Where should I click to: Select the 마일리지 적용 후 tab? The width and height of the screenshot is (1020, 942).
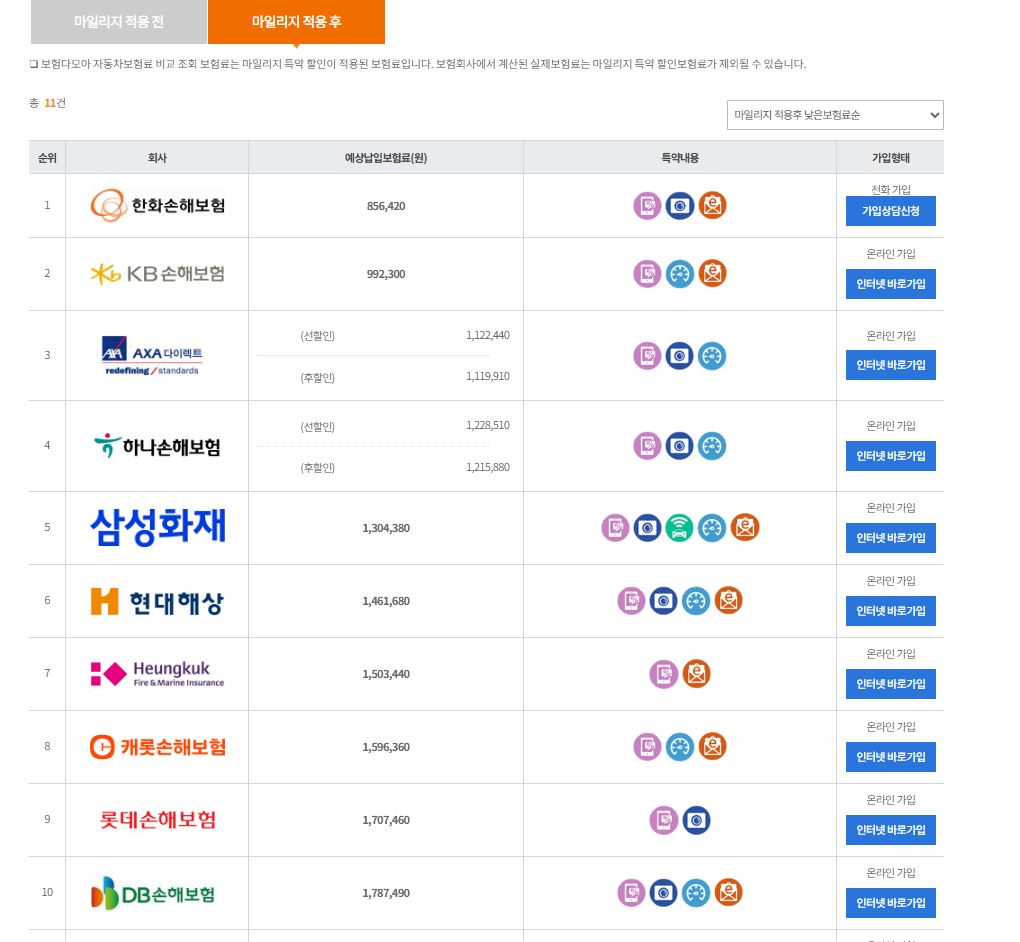(x=297, y=21)
